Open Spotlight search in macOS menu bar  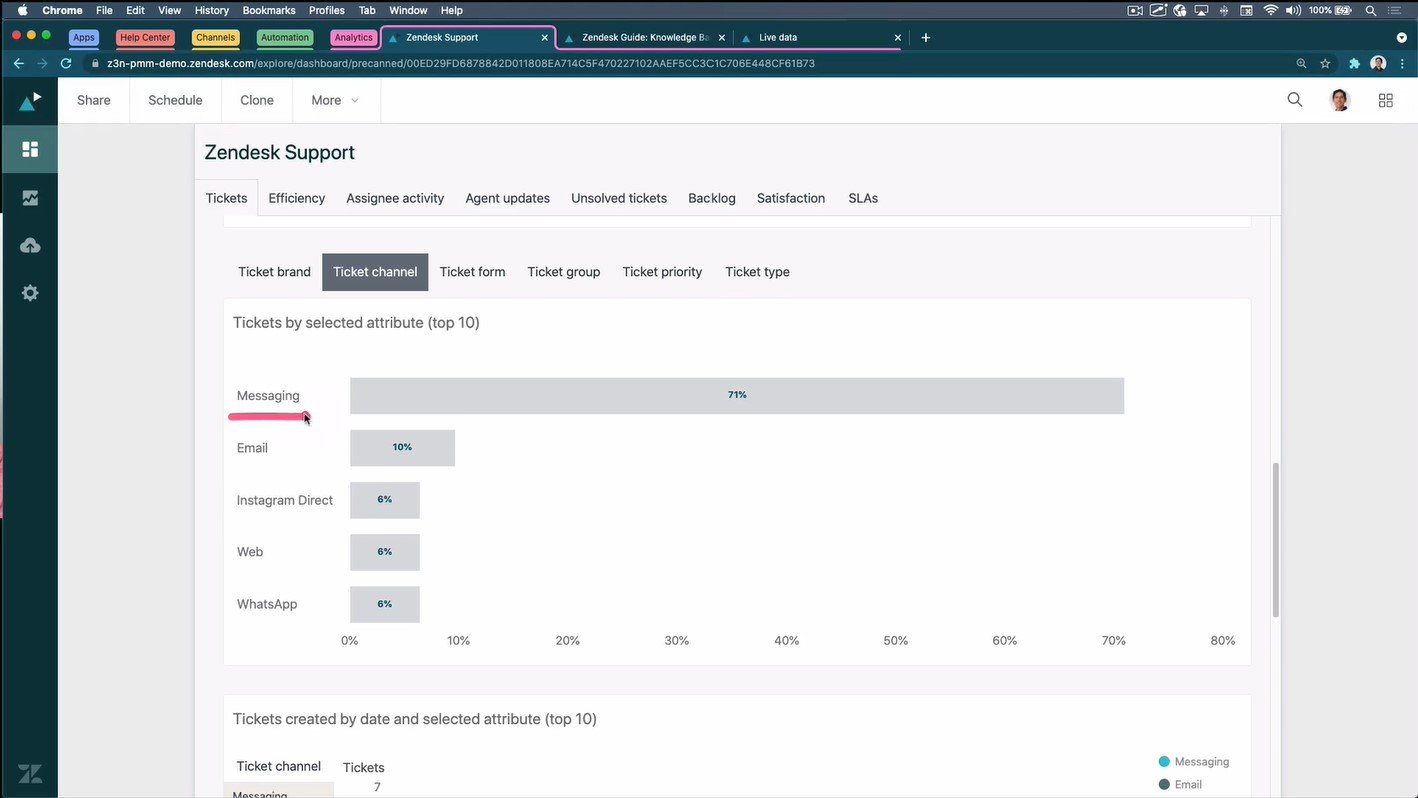[1371, 10]
